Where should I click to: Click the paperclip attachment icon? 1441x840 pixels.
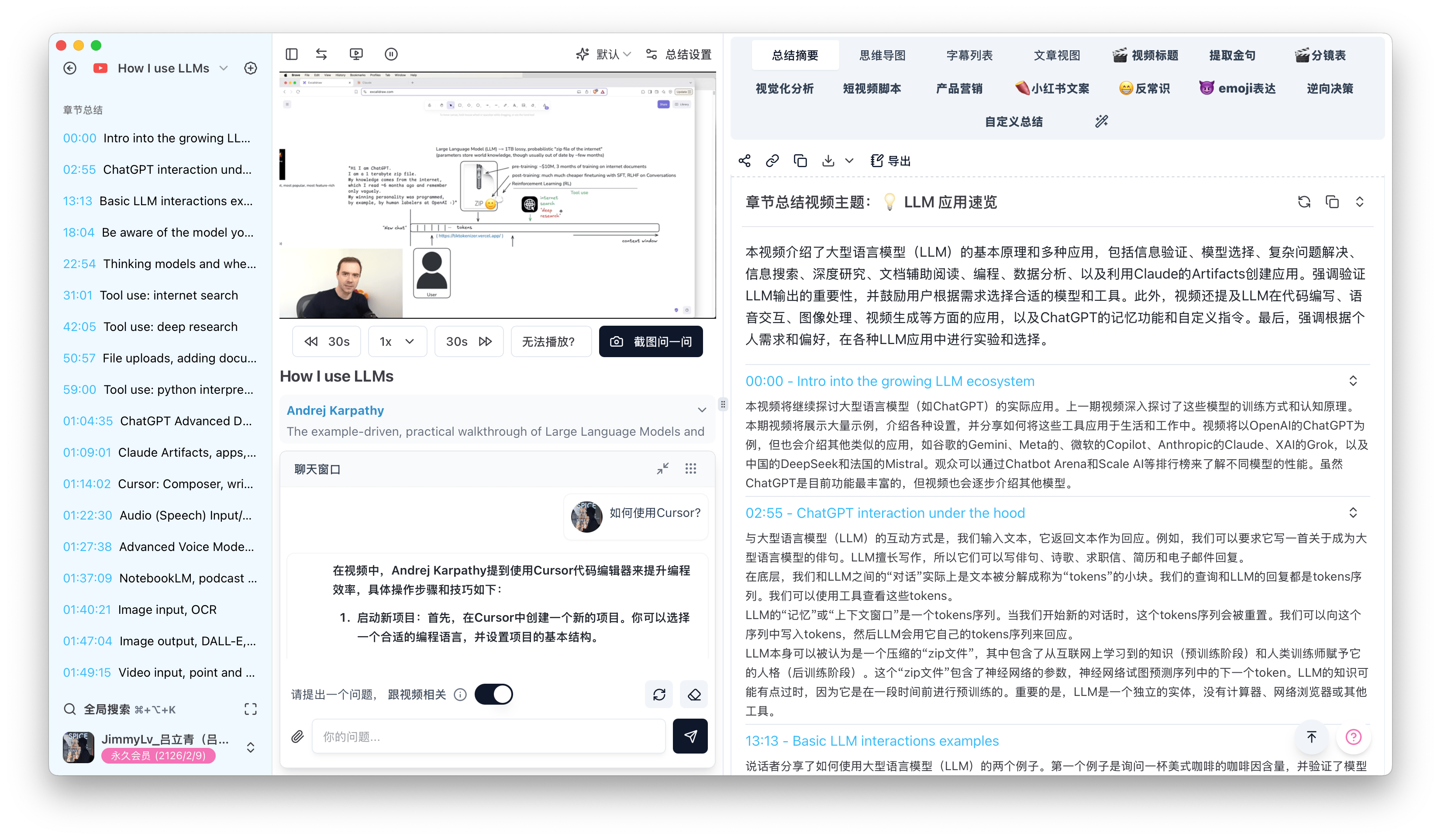coord(297,737)
